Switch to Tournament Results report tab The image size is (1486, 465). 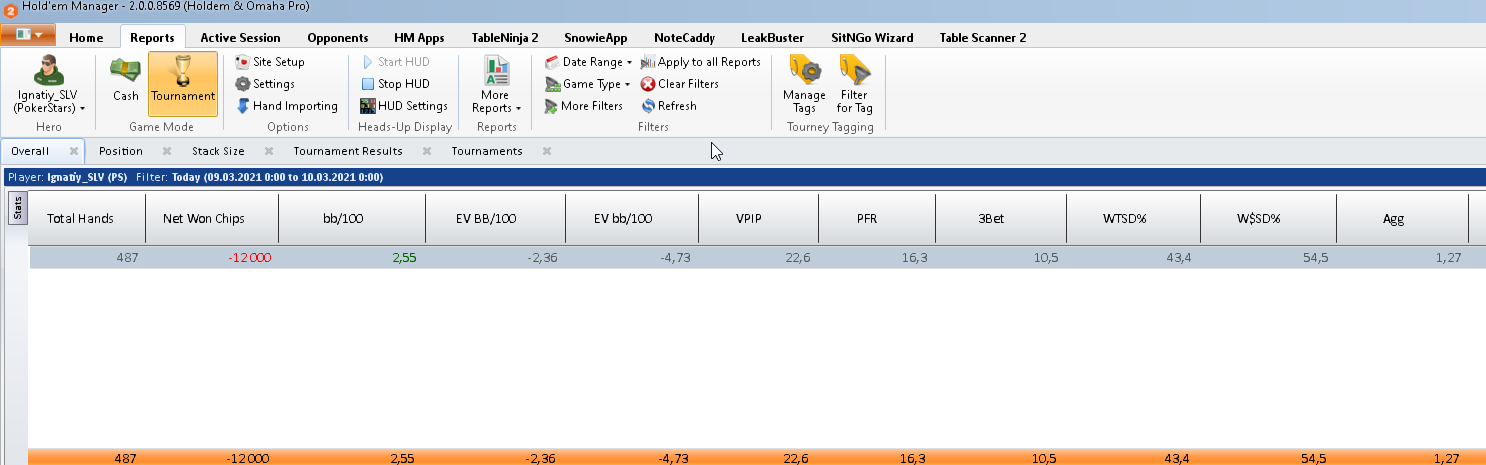tap(348, 151)
